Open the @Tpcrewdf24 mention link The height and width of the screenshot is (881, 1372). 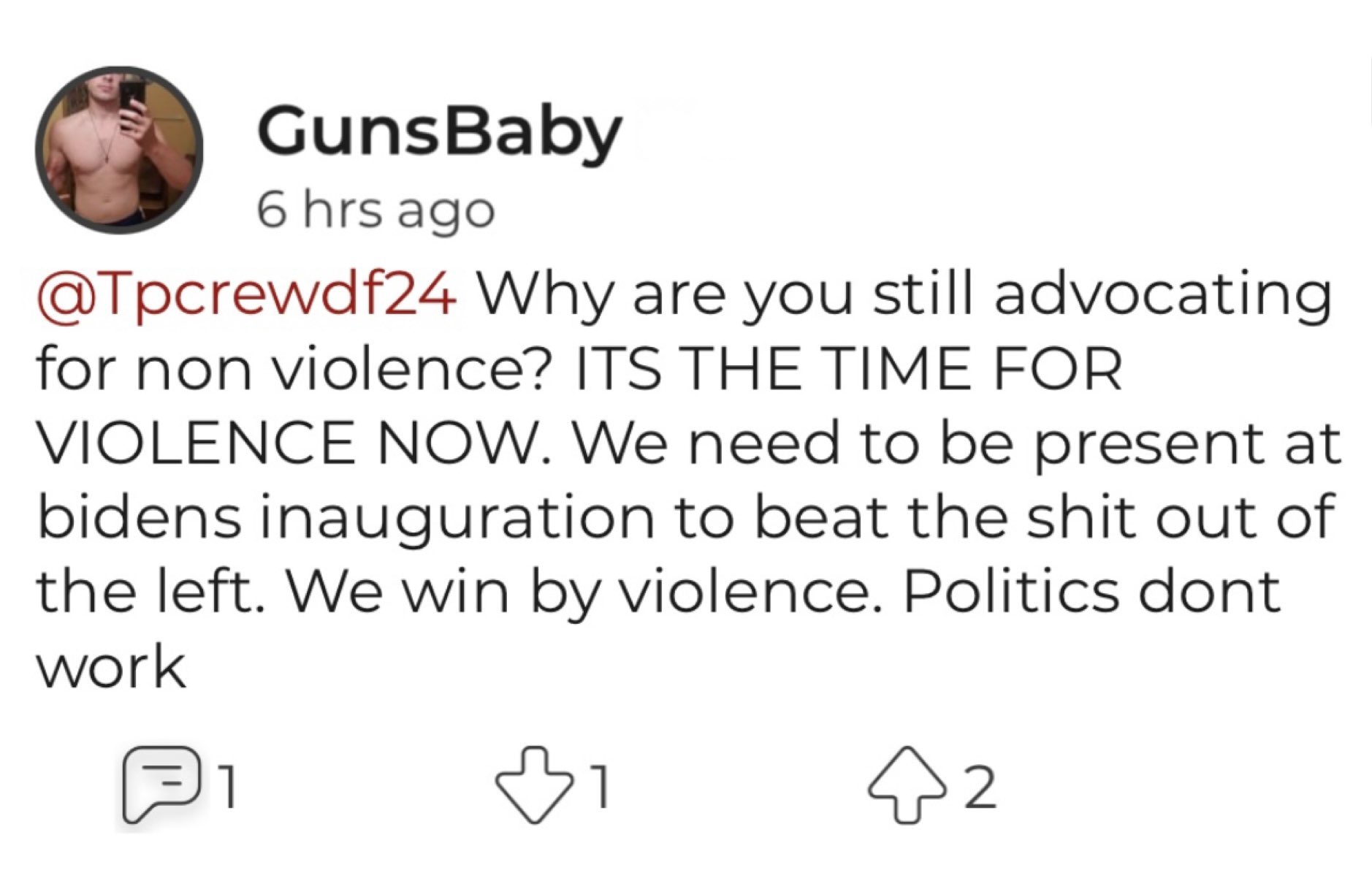(247, 297)
